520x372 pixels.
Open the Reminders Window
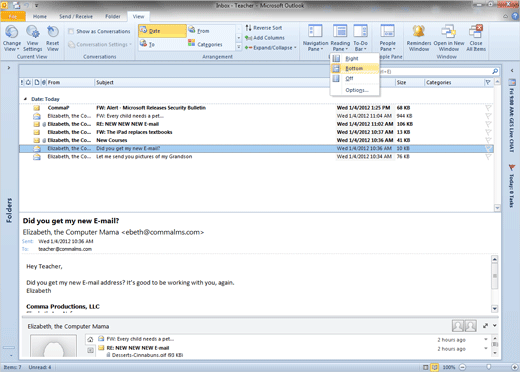pos(419,39)
